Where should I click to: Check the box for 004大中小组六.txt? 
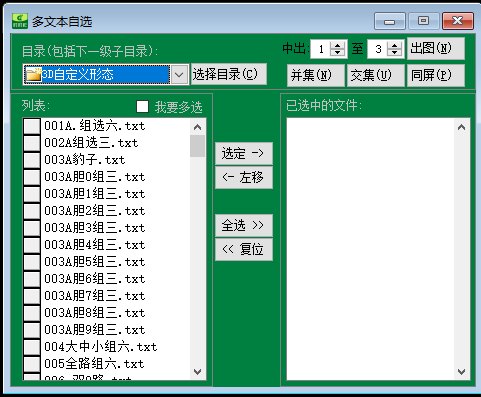click(x=32, y=347)
